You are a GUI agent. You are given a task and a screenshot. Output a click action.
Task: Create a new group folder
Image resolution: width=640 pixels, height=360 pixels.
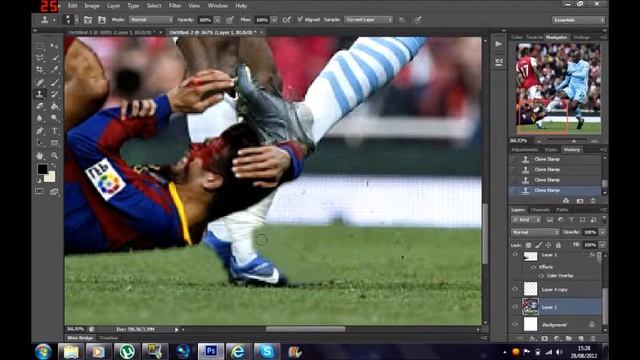point(569,338)
